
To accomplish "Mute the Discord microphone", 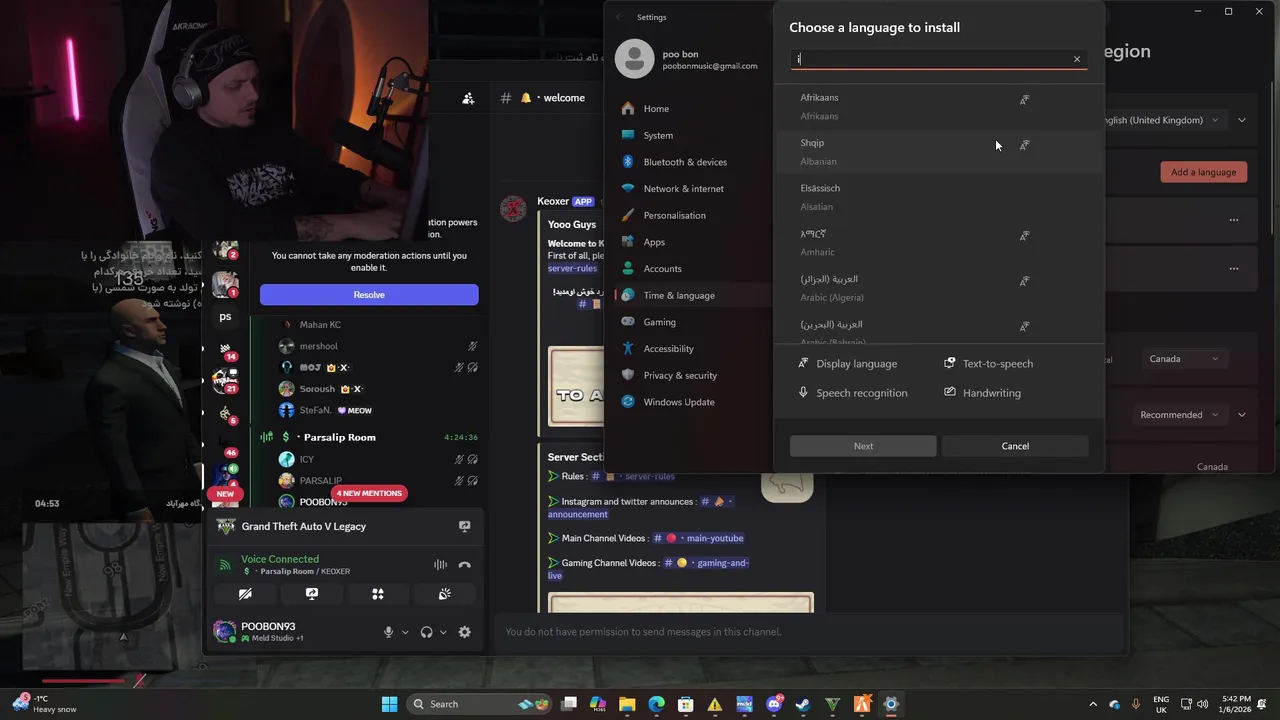I will [389, 632].
